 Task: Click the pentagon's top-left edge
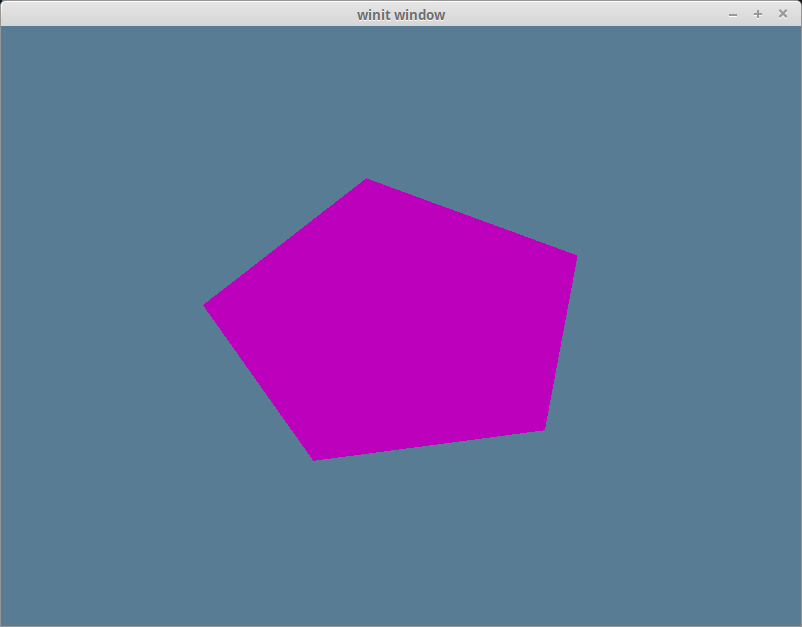click(287, 240)
